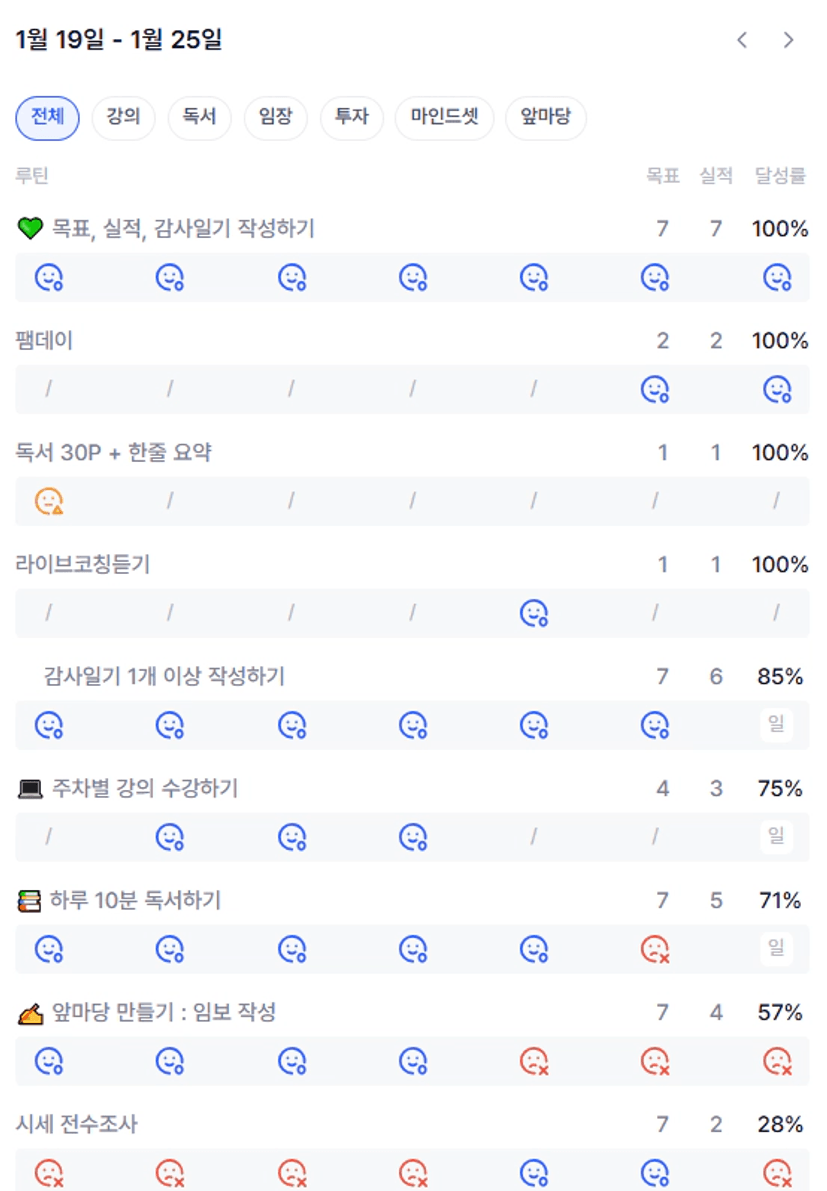Select the 마인드셋 tab
Screen dimensions: 827x1191
pyautogui.click(x=444, y=118)
